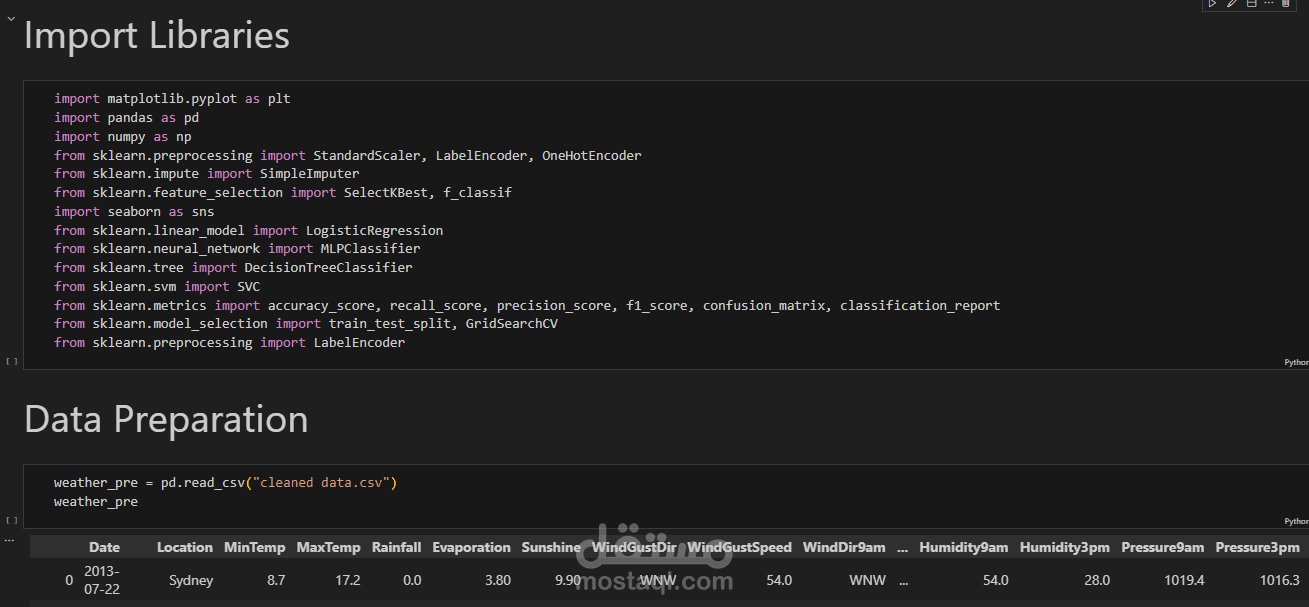The height and width of the screenshot is (607, 1309).
Task: Click the Location column header
Action: click(x=185, y=547)
